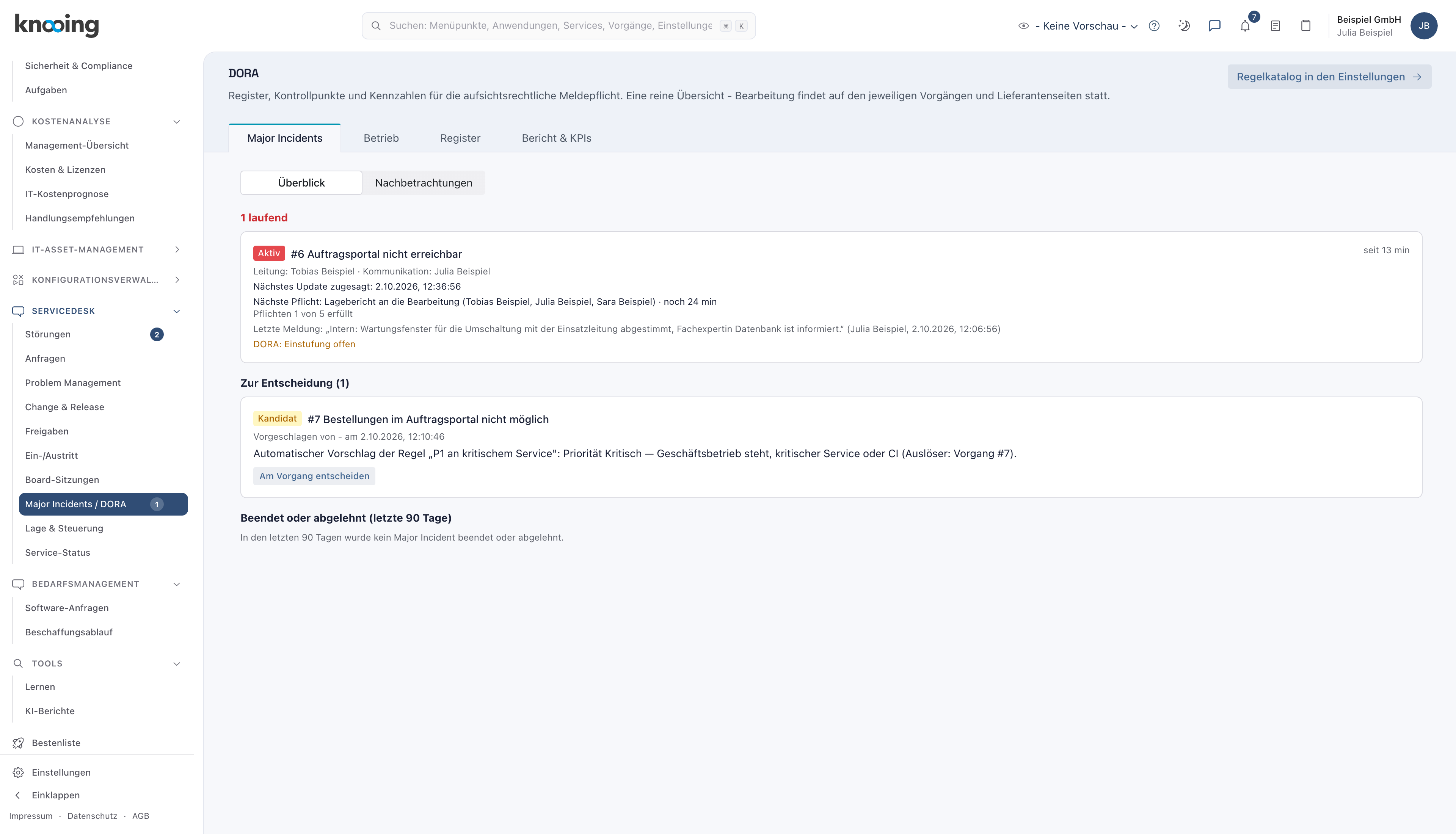Click the knooing logo
The image size is (1456, 834).
click(57, 25)
